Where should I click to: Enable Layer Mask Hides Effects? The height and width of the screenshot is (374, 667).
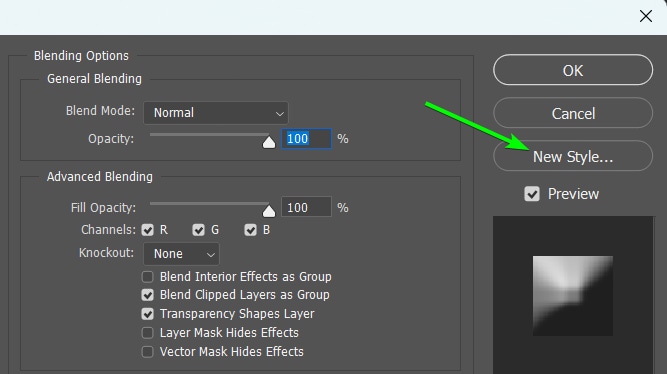point(148,333)
